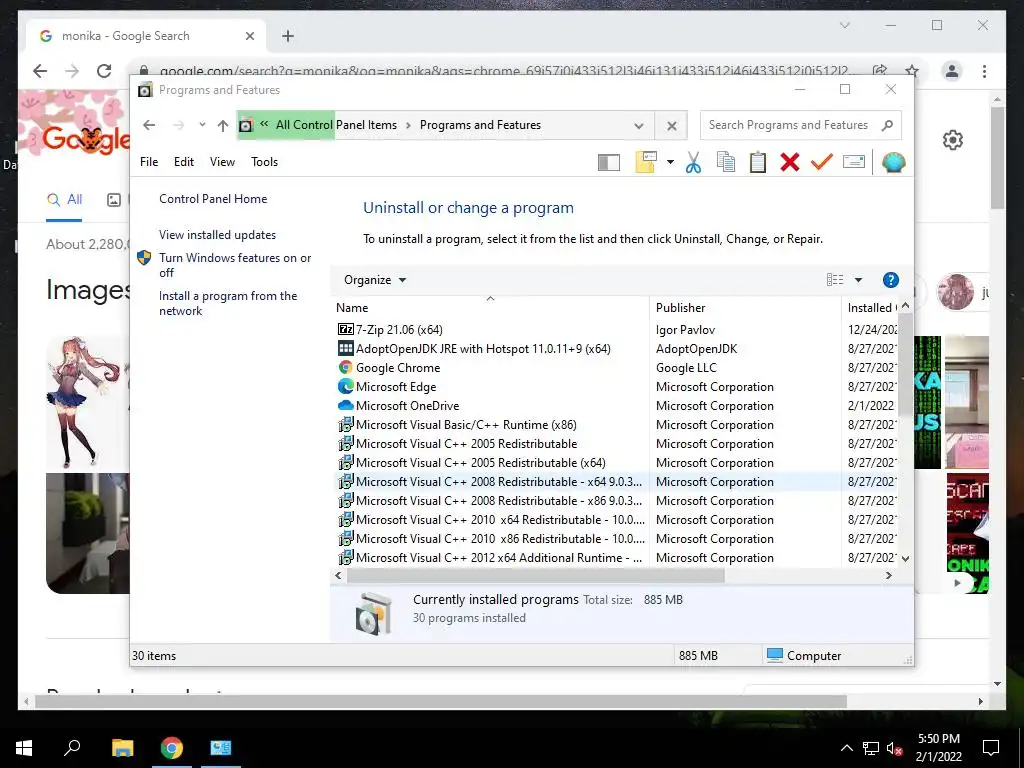Expand the address bar history dropdown
The image size is (1024, 768).
pyautogui.click(x=639, y=125)
